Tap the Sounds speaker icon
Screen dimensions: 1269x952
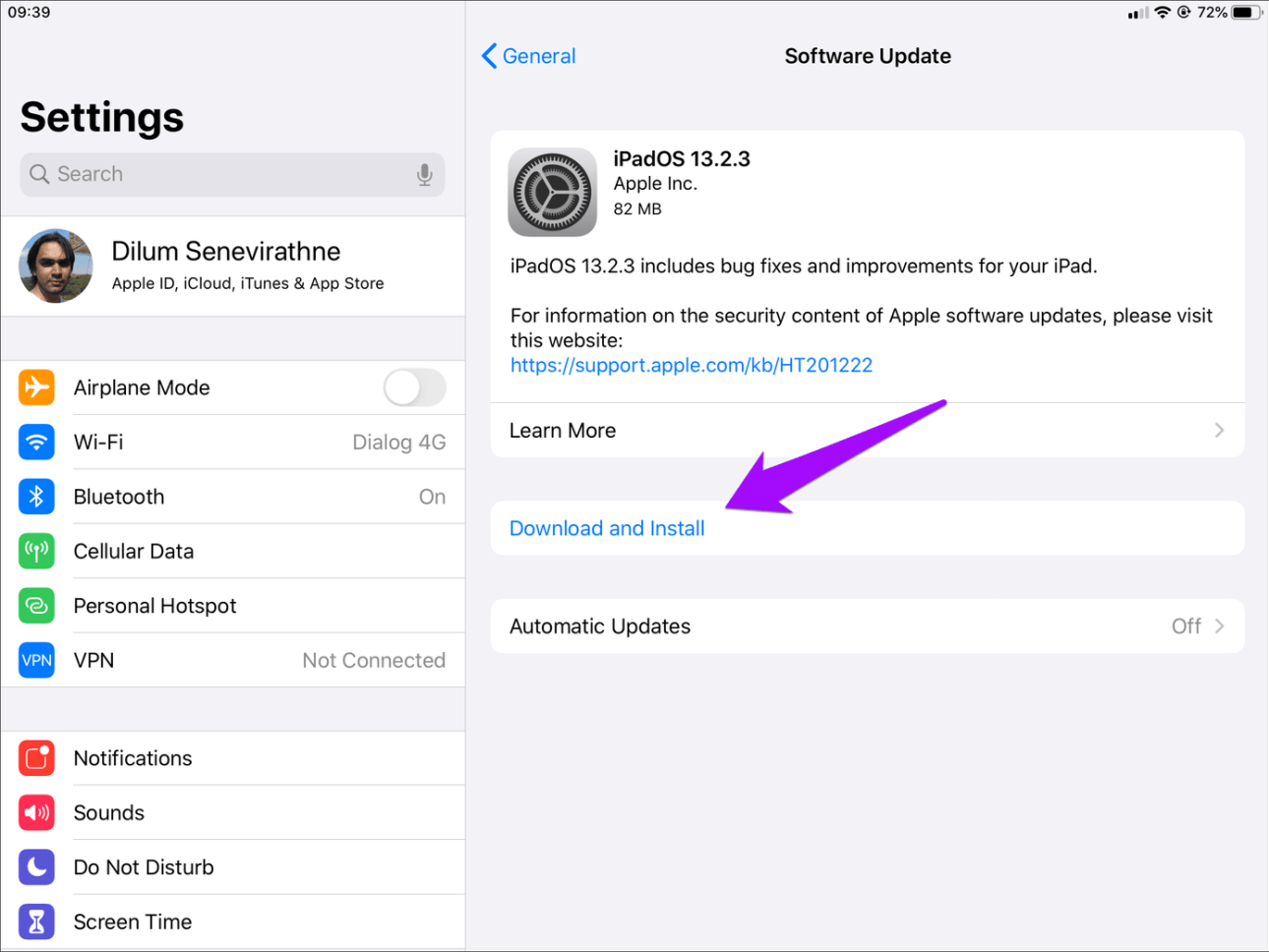point(36,812)
